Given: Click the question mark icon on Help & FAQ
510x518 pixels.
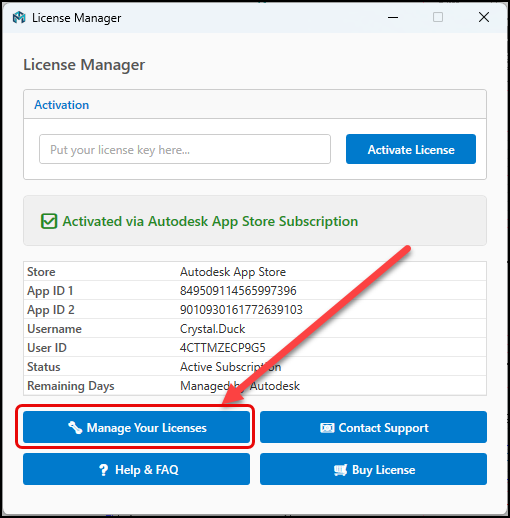Looking at the screenshot, I should point(104,470).
